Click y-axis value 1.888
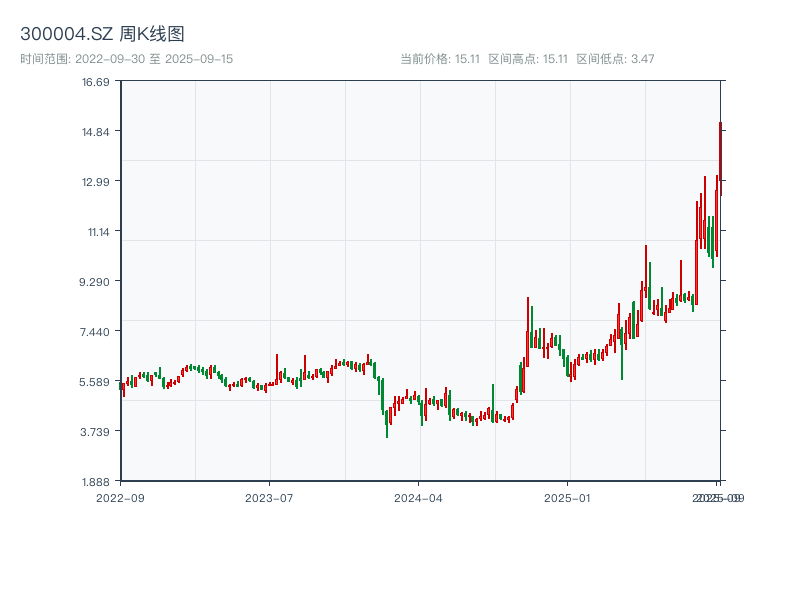This screenshot has height=600, width=800. point(94,482)
